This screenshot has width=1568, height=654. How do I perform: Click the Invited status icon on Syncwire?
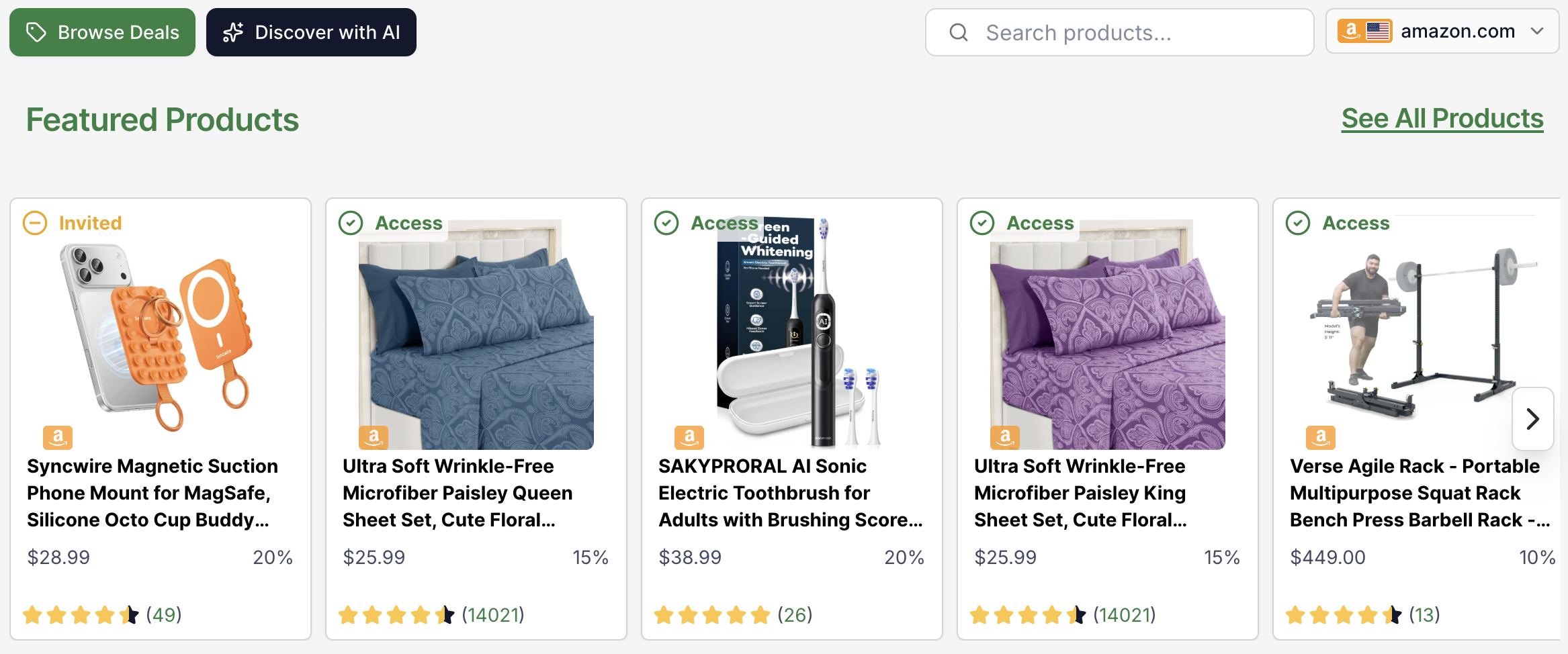tap(35, 223)
